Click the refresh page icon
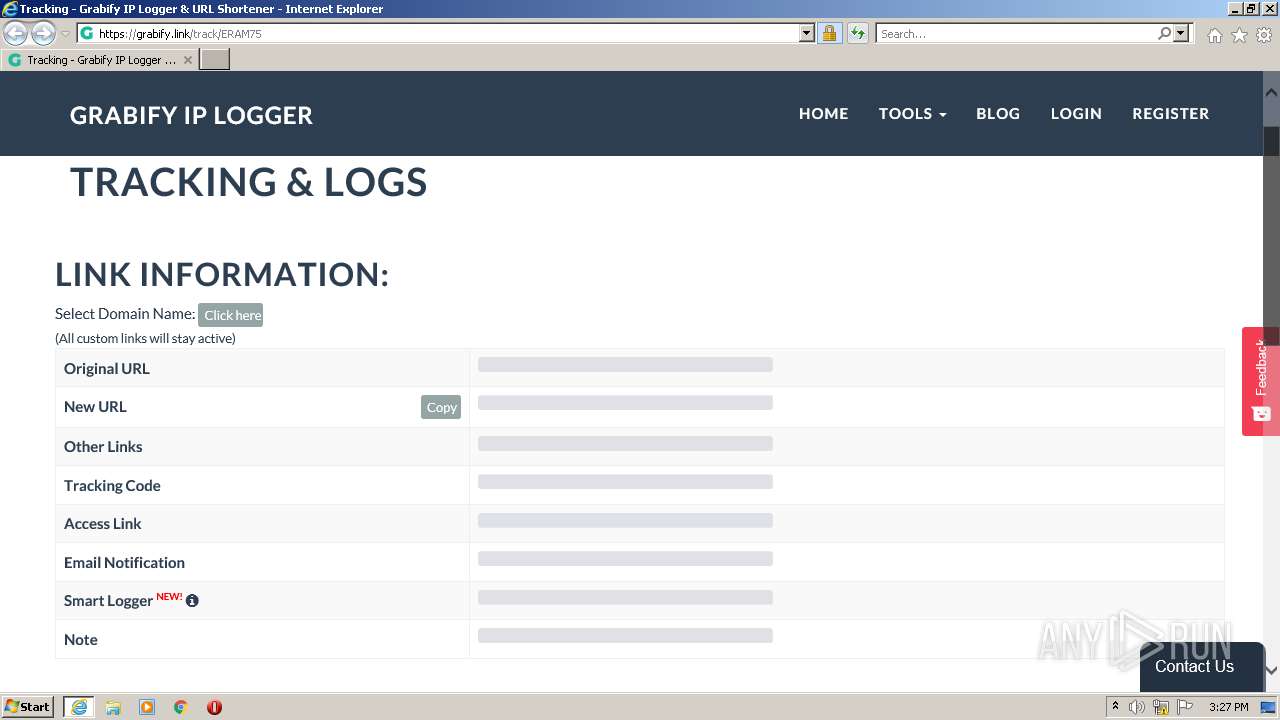 858,33
